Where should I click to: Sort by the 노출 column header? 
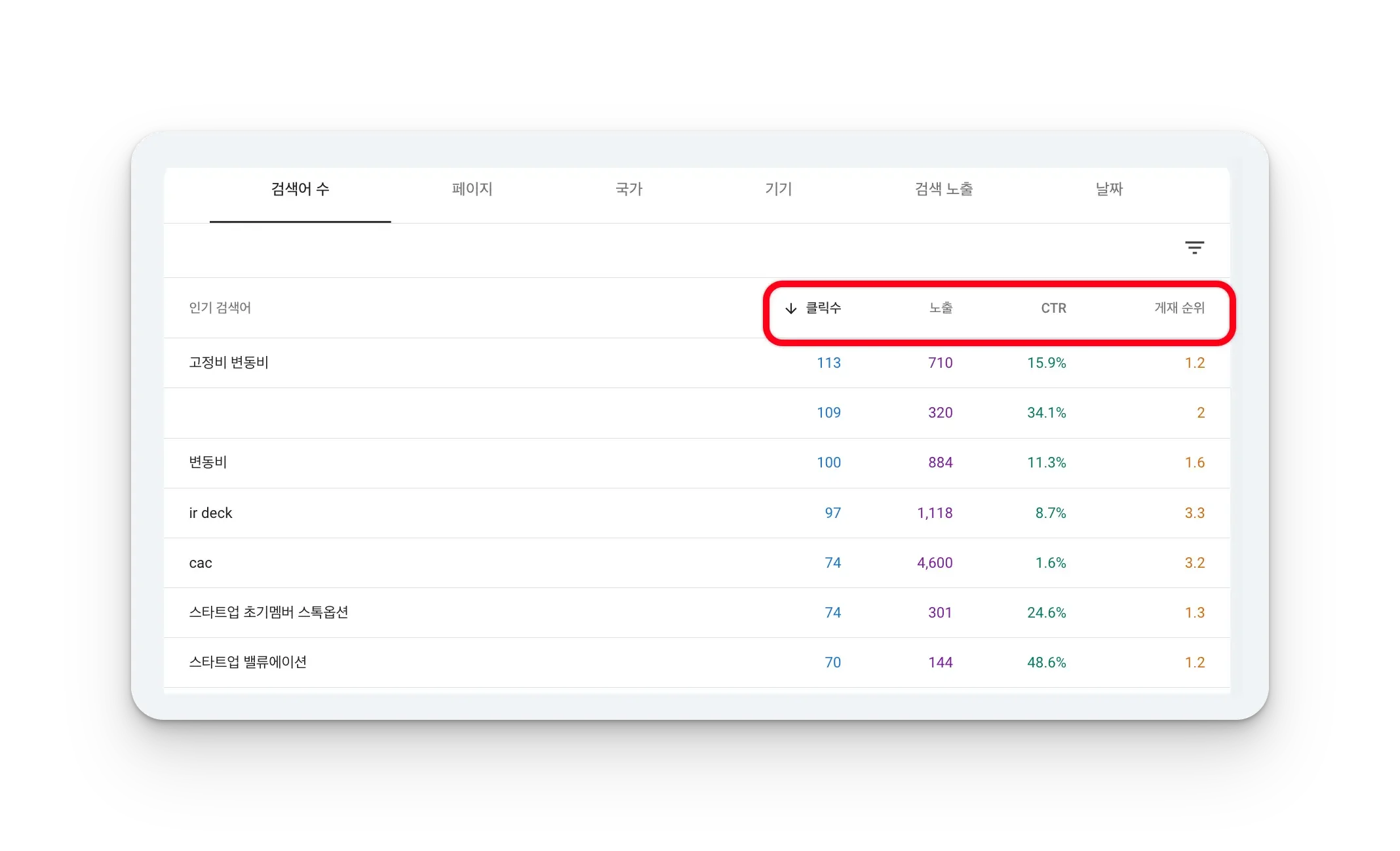(x=941, y=308)
